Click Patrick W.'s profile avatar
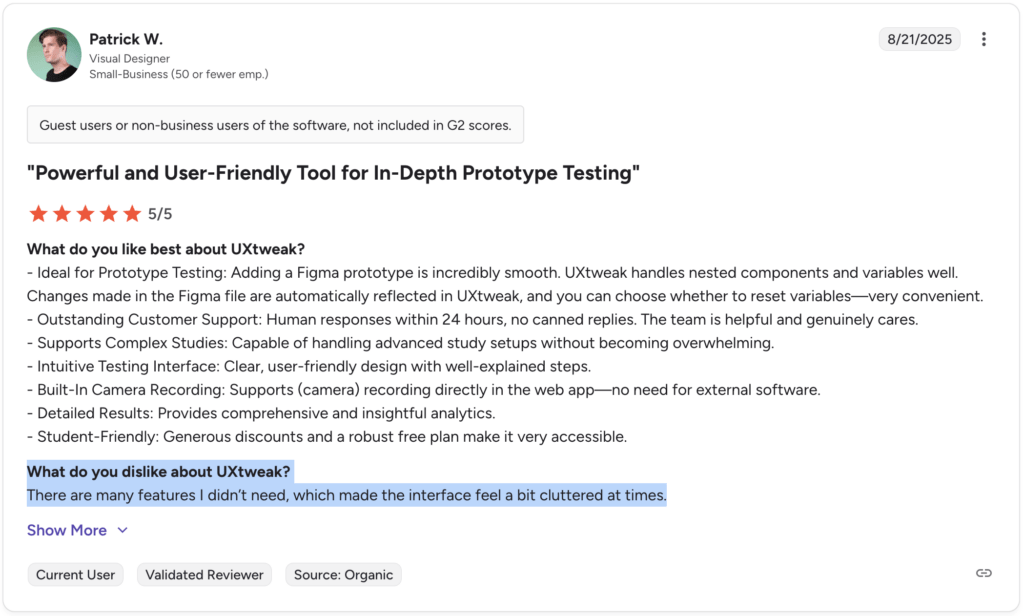 pos(54,54)
